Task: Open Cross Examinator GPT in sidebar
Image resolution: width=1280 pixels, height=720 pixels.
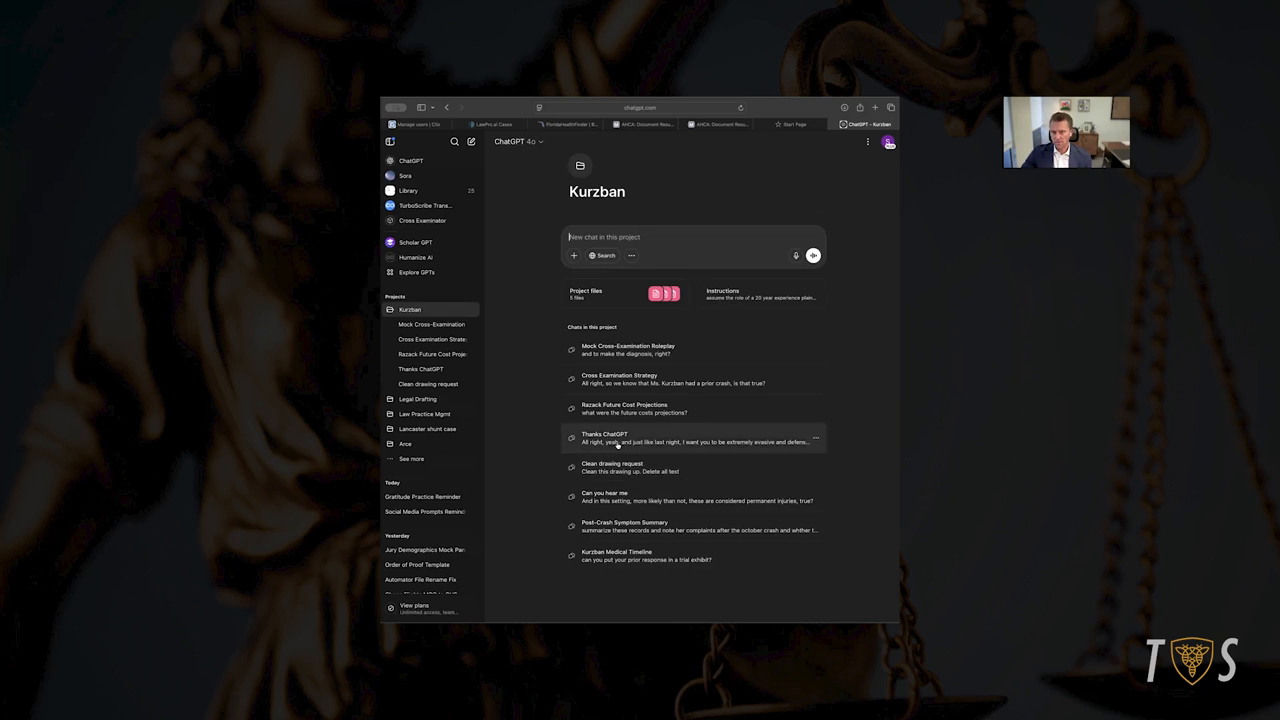Action: [x=431, y=221]
